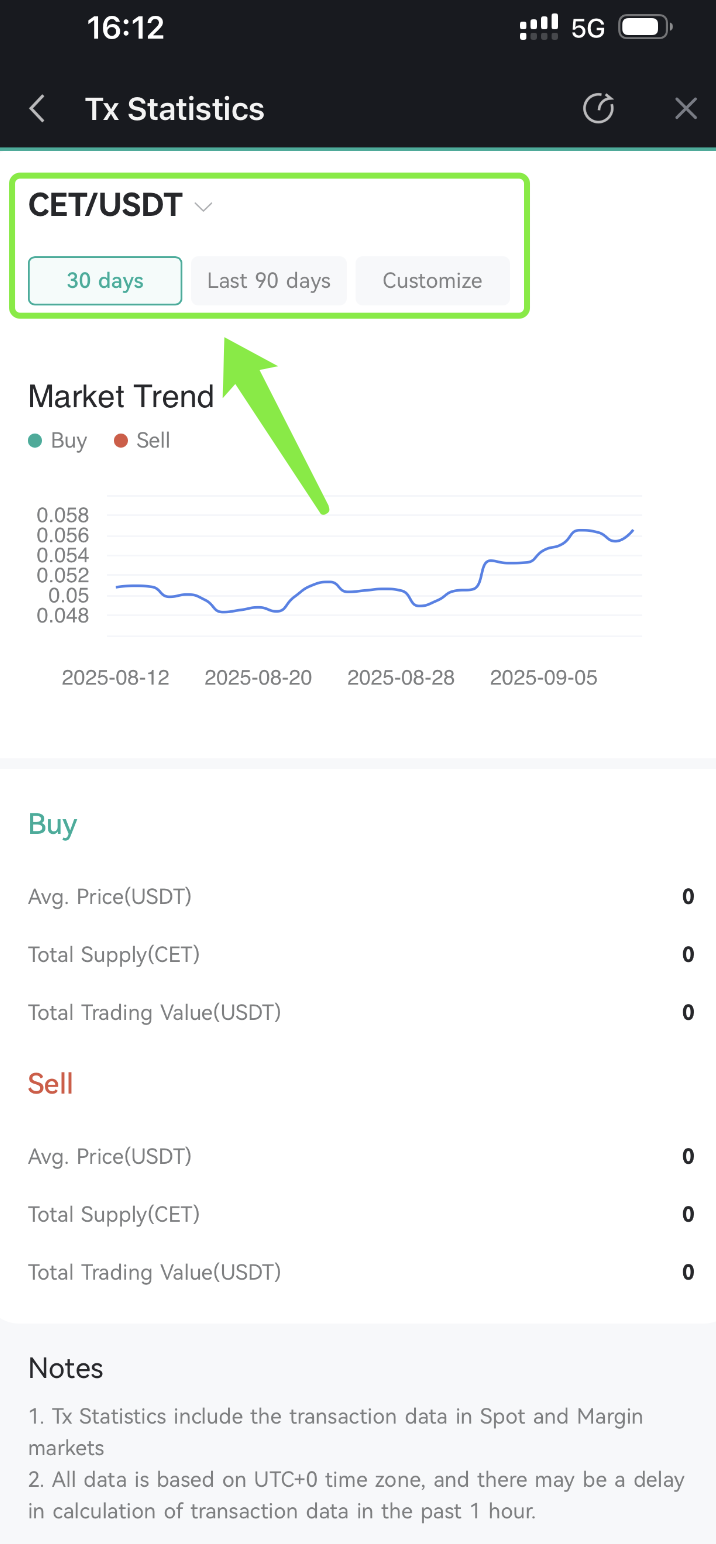Tap the back arrow to go back
The image size is (716, 1544).
pyautogui.click(x=37, y=108)
